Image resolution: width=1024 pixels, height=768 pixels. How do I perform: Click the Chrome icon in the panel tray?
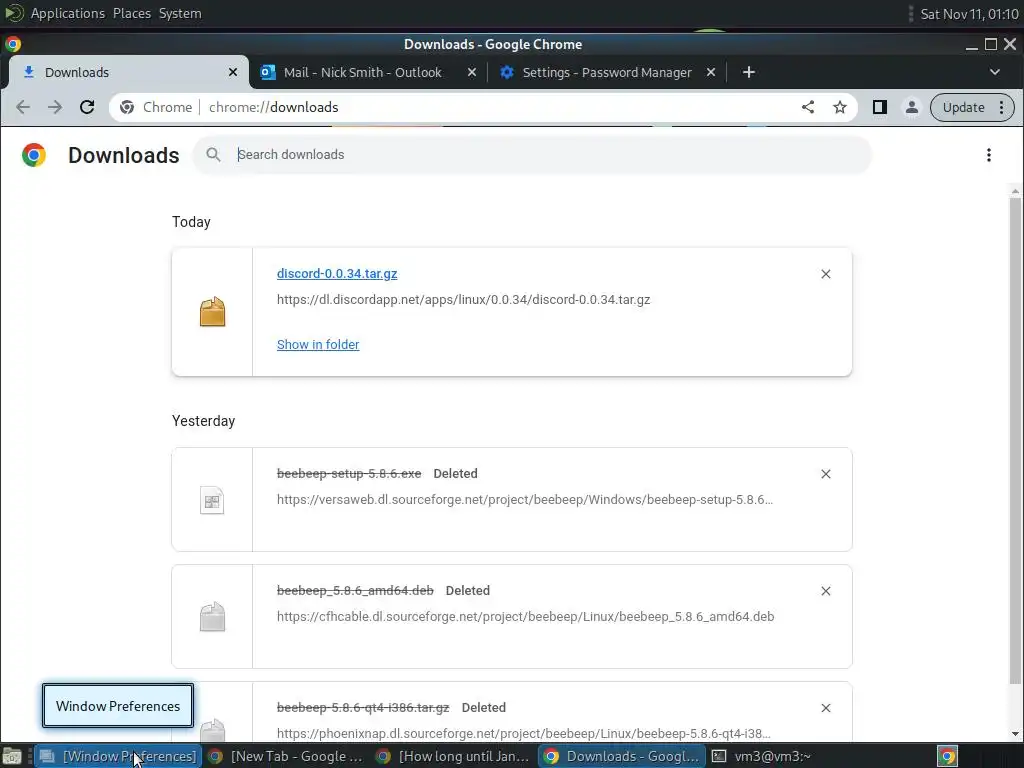948,756
